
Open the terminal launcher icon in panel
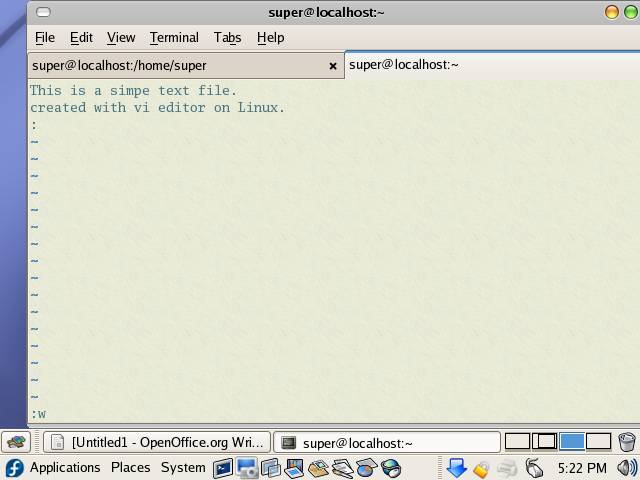coord(222,467)
